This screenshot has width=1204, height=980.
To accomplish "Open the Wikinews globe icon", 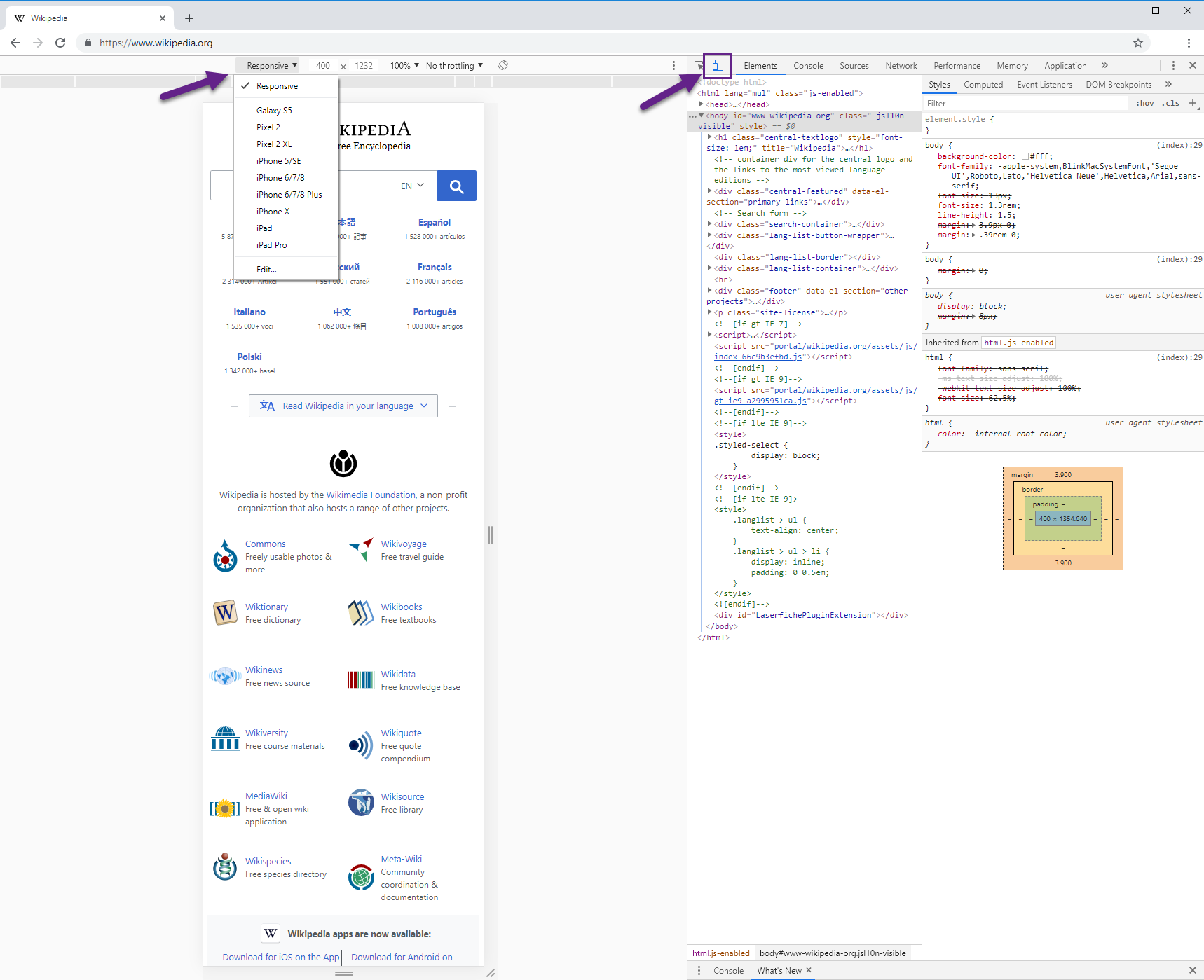I will tap(225, 676).
